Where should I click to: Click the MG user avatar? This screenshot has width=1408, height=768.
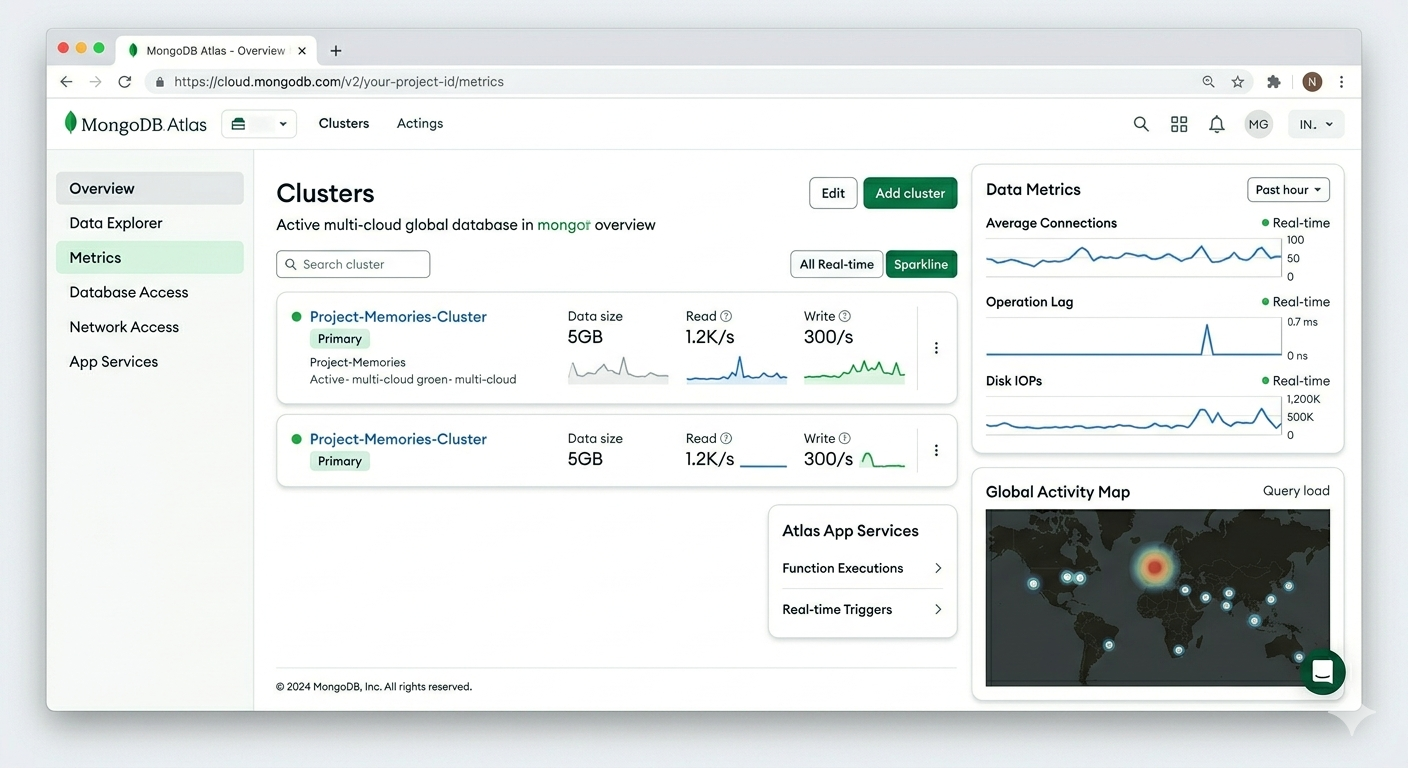click(x=1258, y=124)
